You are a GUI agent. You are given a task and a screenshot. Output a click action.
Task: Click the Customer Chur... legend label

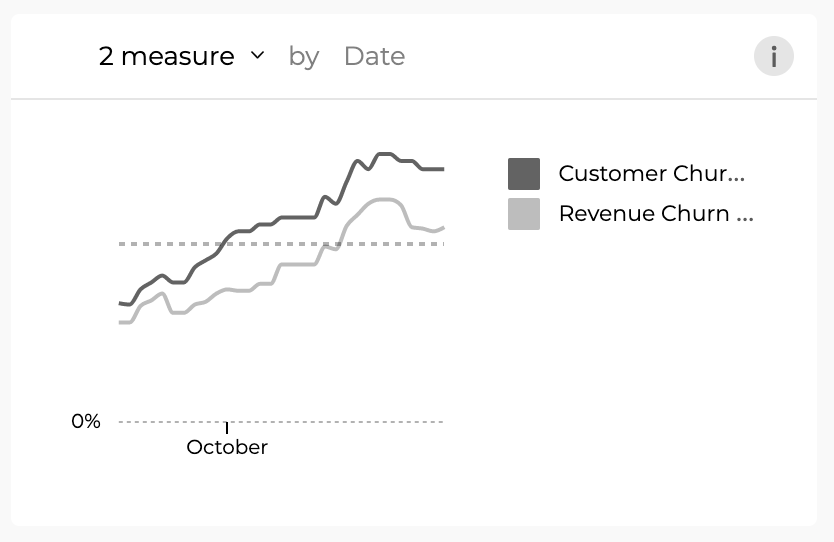652,173
